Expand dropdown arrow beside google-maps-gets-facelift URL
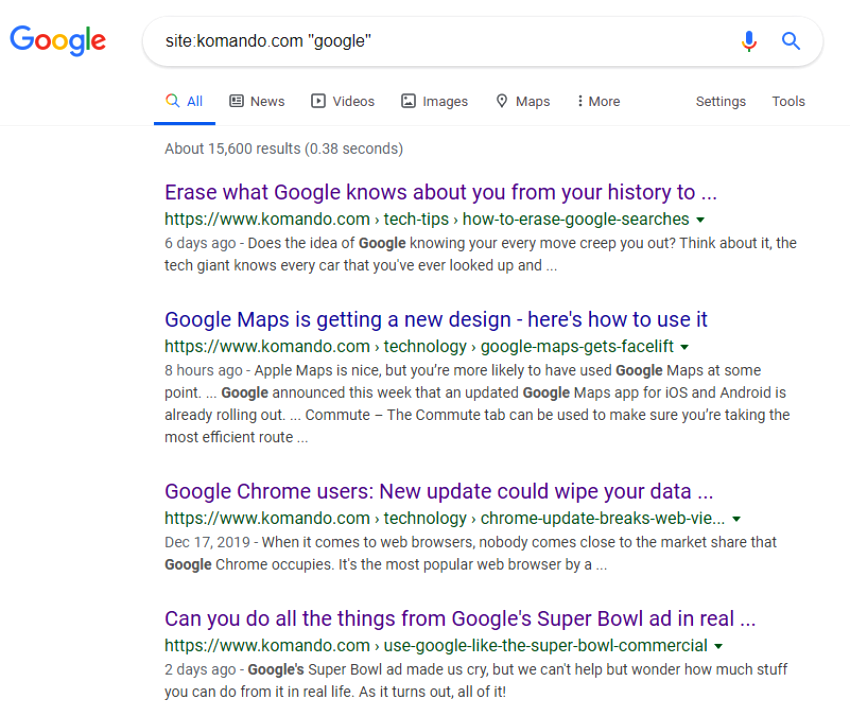Screen dimensions: 850x716 685,347
